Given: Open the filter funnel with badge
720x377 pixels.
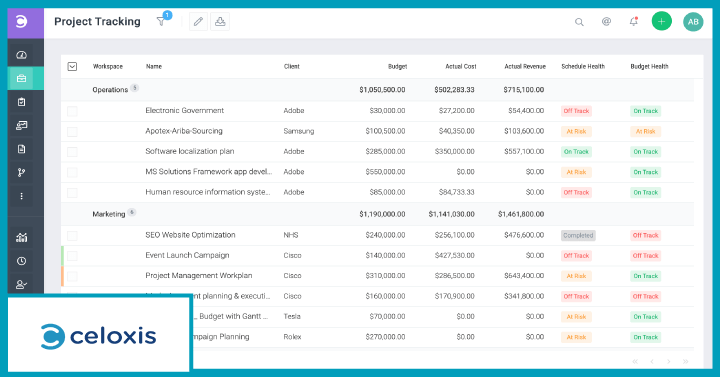Looking at the screenshot, I should tap(162, 21).
